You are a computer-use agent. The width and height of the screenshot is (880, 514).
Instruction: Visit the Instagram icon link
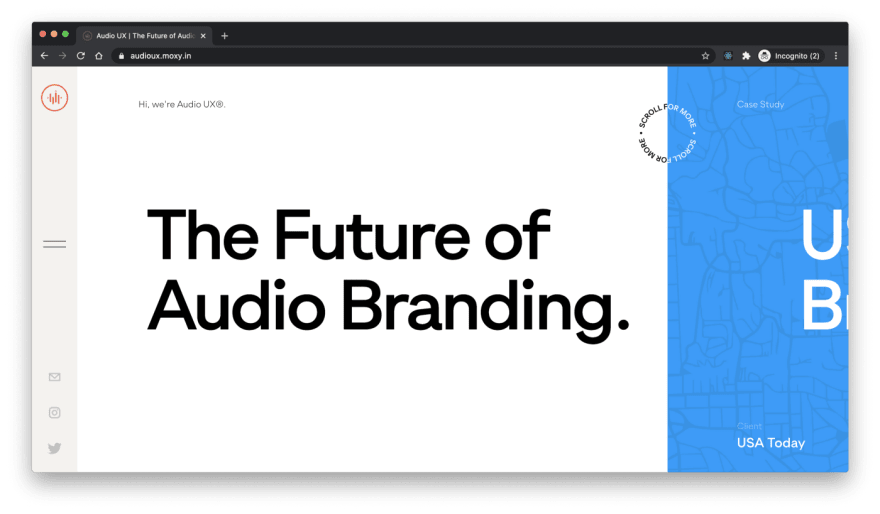coord(54,413)
